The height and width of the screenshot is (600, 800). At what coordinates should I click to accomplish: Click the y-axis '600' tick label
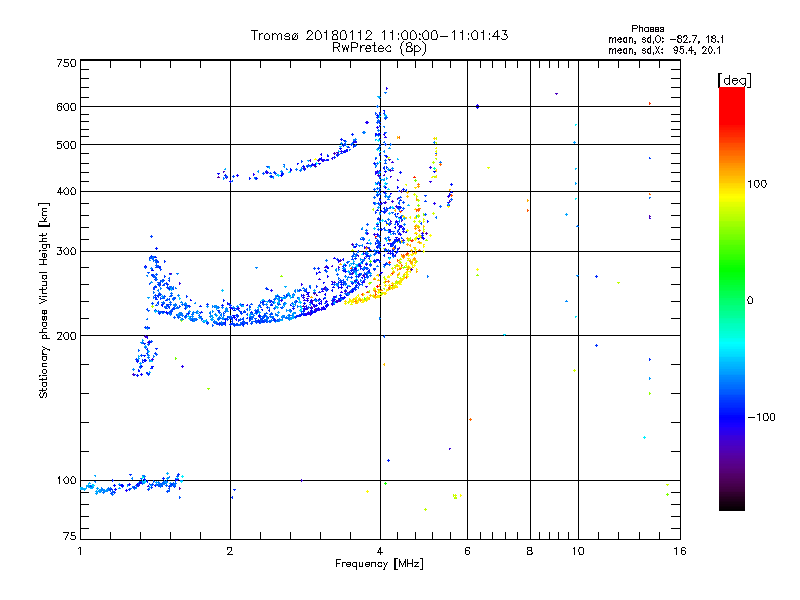pos(66,107)
